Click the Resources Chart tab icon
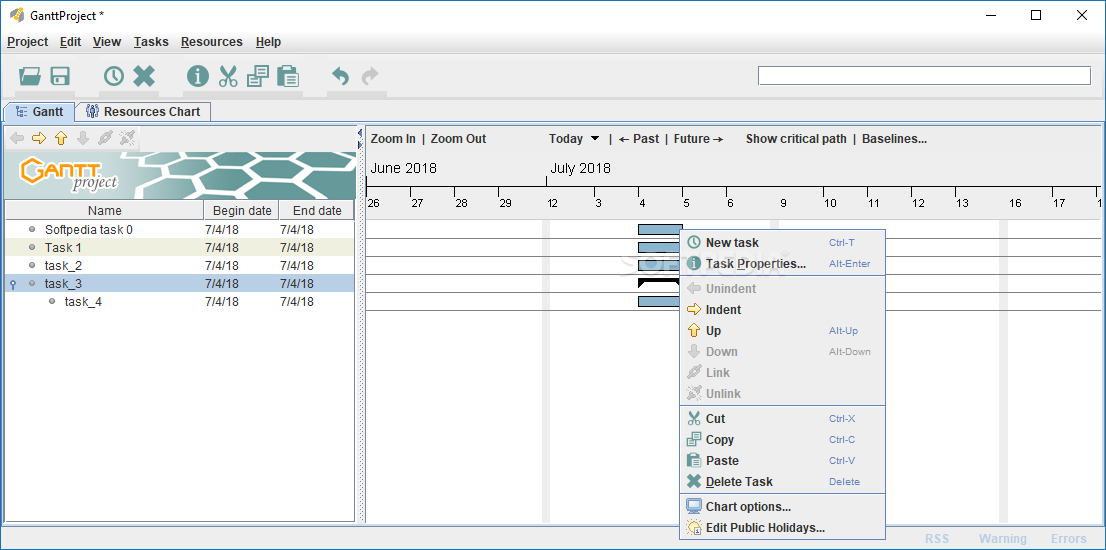 click(x=92, y=111)
